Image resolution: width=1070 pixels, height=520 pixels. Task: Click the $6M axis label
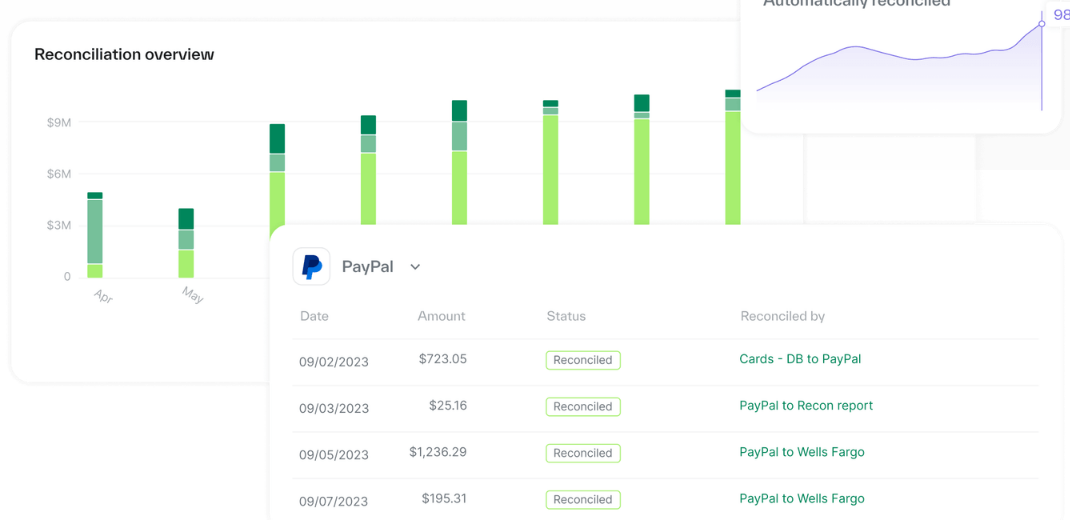pyautogui.click(x=59, y=174)
